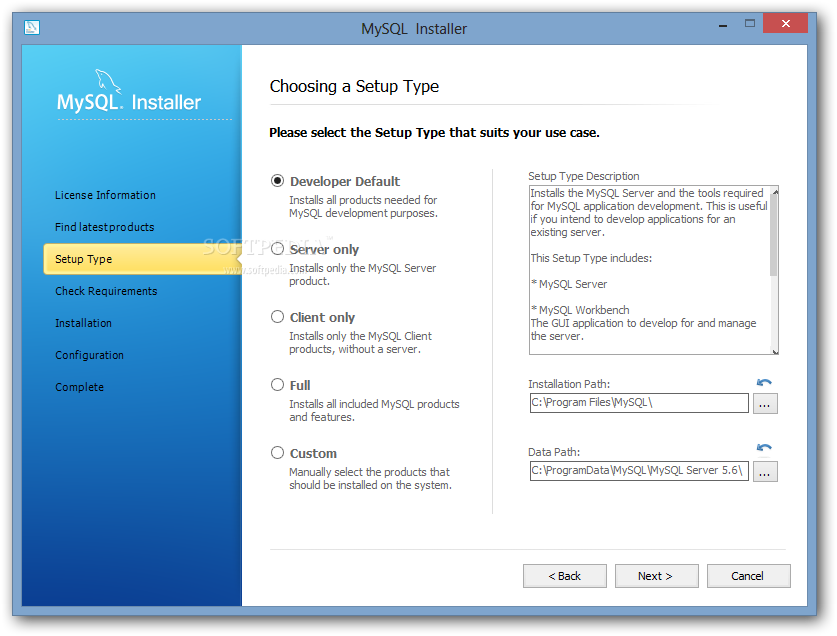Maximize the MySQL Installer window
Viewport: 837px width, 636px height.
(x=750, y=23)
